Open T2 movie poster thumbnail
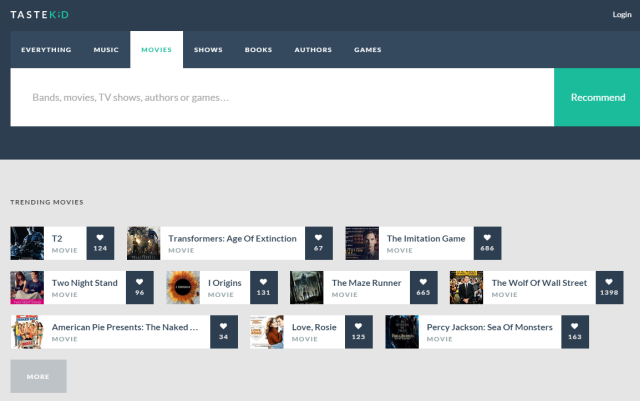The height and width of the screenshot is (401, 640). 27,243
